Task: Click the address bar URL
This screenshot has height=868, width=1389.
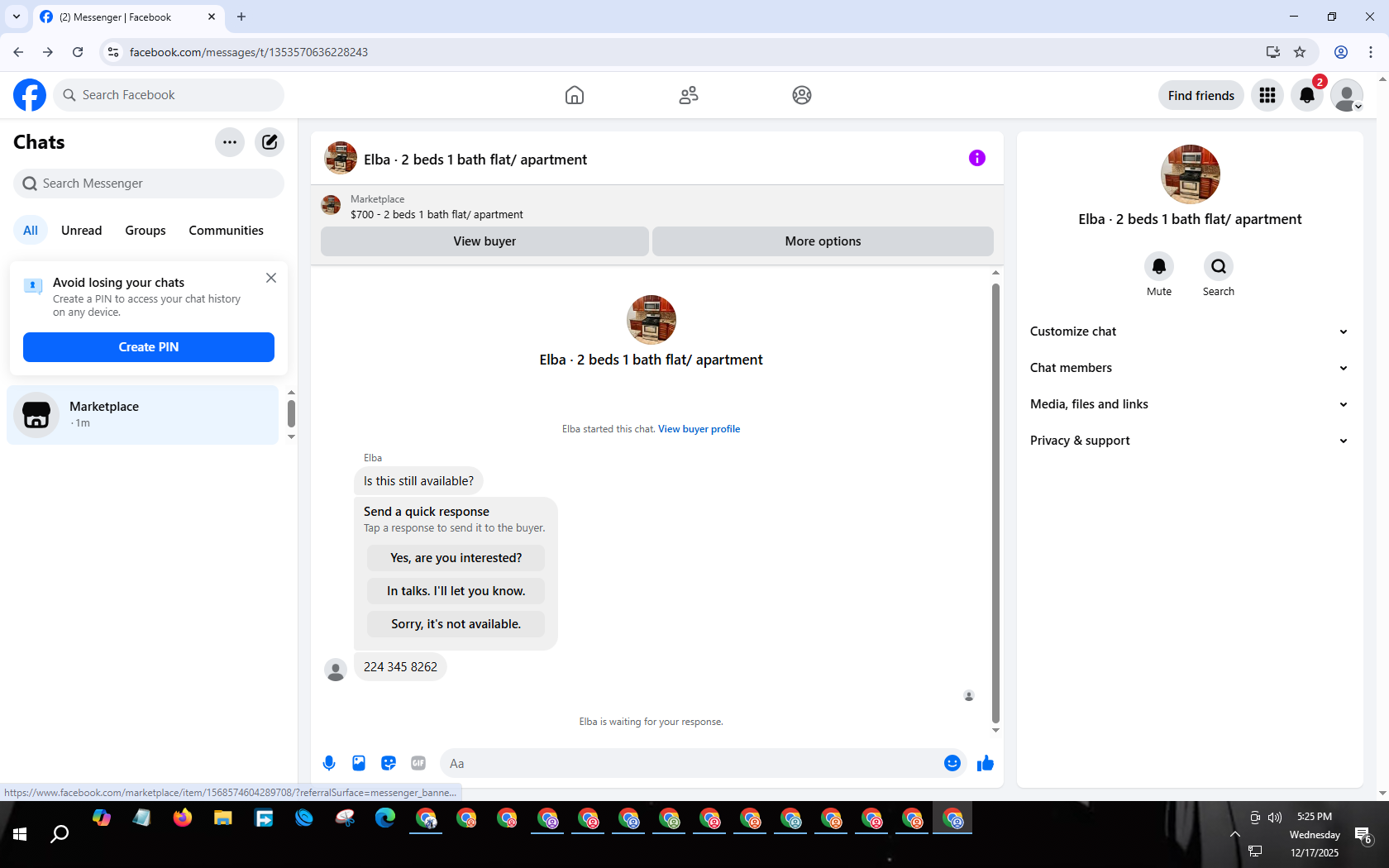Action: tap(249, 52)
